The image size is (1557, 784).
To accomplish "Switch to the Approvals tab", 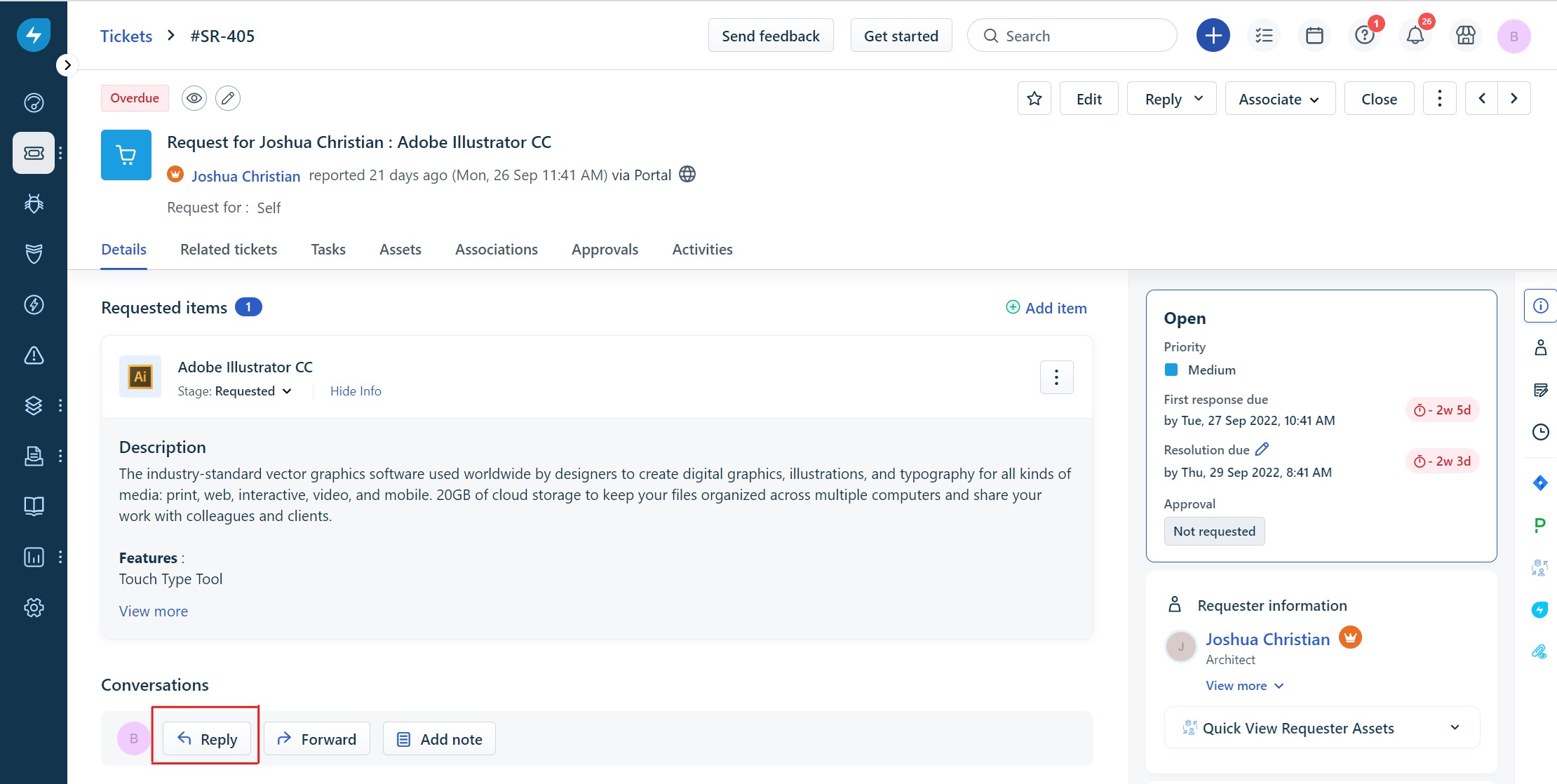I will (605, 250).
